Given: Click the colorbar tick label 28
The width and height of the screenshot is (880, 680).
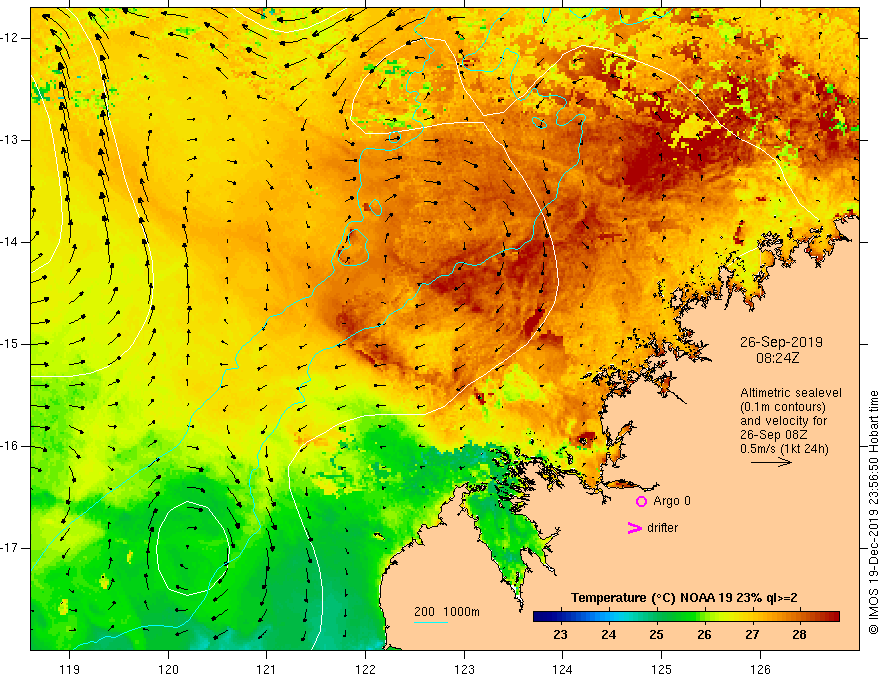Looking at the screenshot, I should point(800,635).
